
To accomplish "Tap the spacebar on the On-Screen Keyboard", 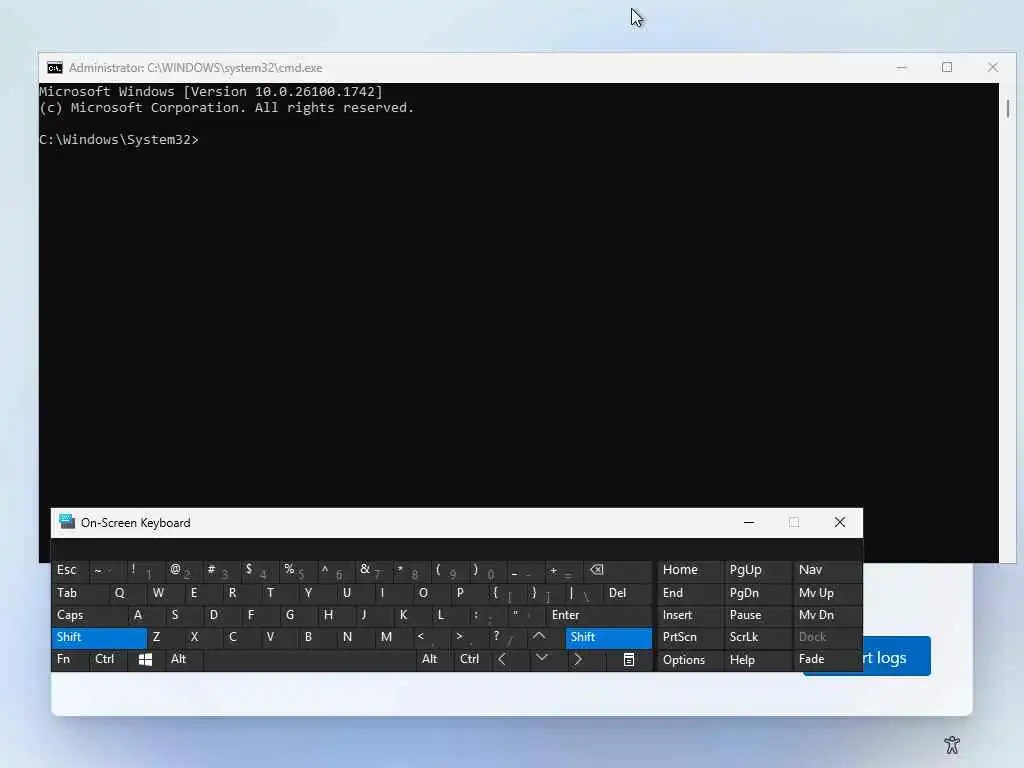I will pos(310,660).
